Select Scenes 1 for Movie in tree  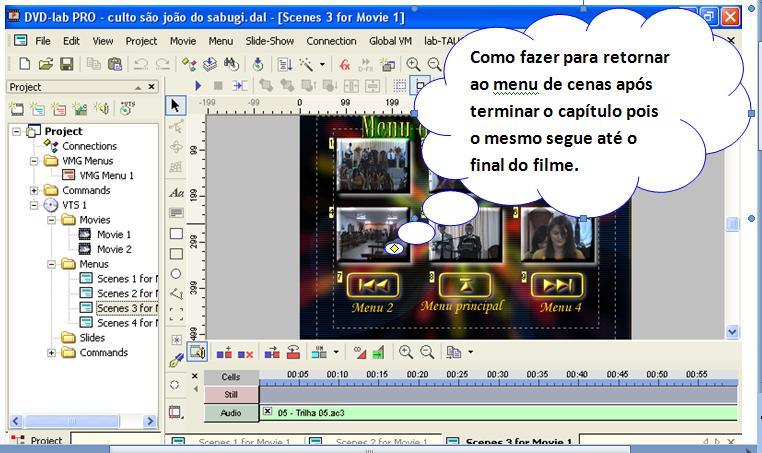coord(127,279)
